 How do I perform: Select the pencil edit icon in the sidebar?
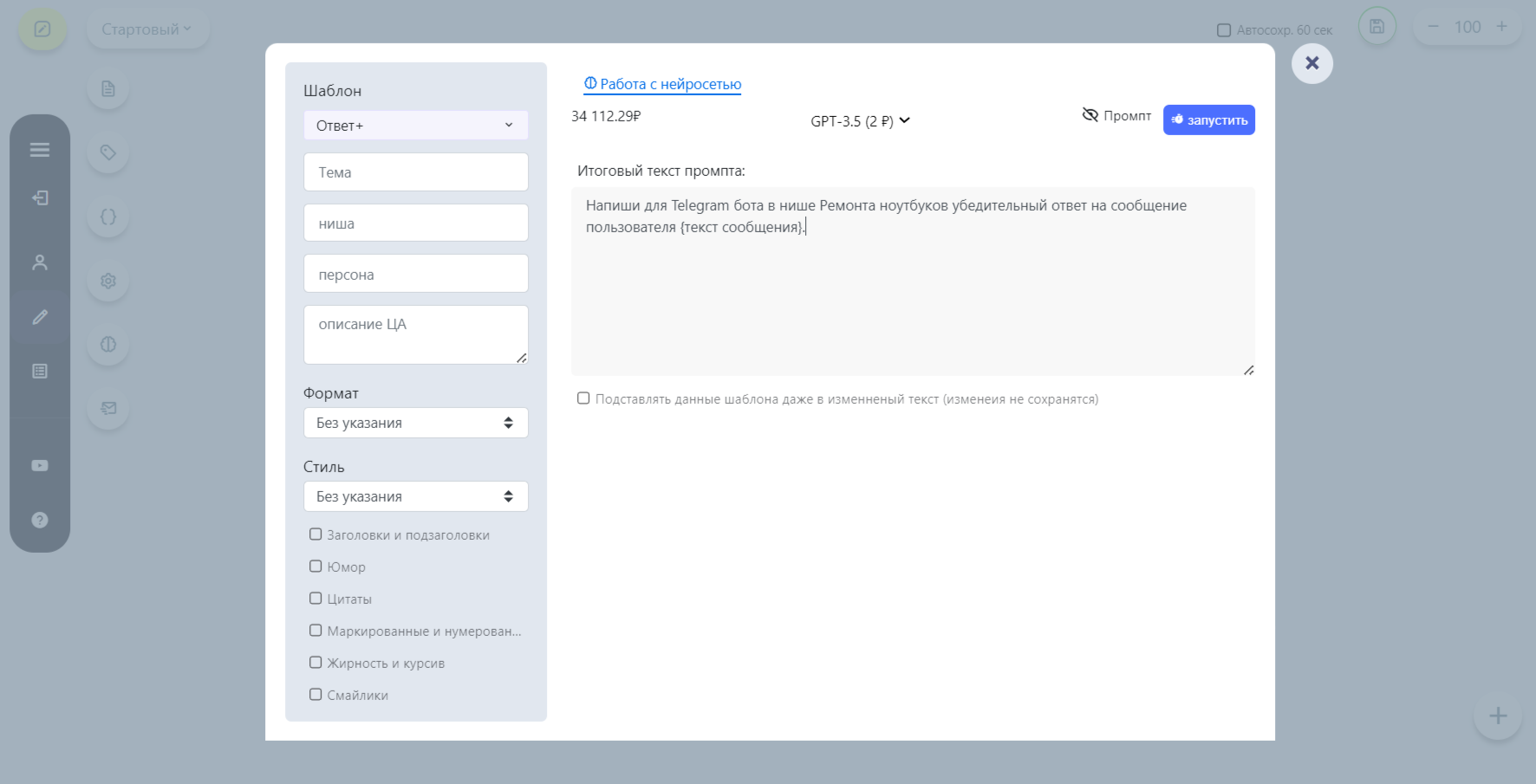point(40,317)
